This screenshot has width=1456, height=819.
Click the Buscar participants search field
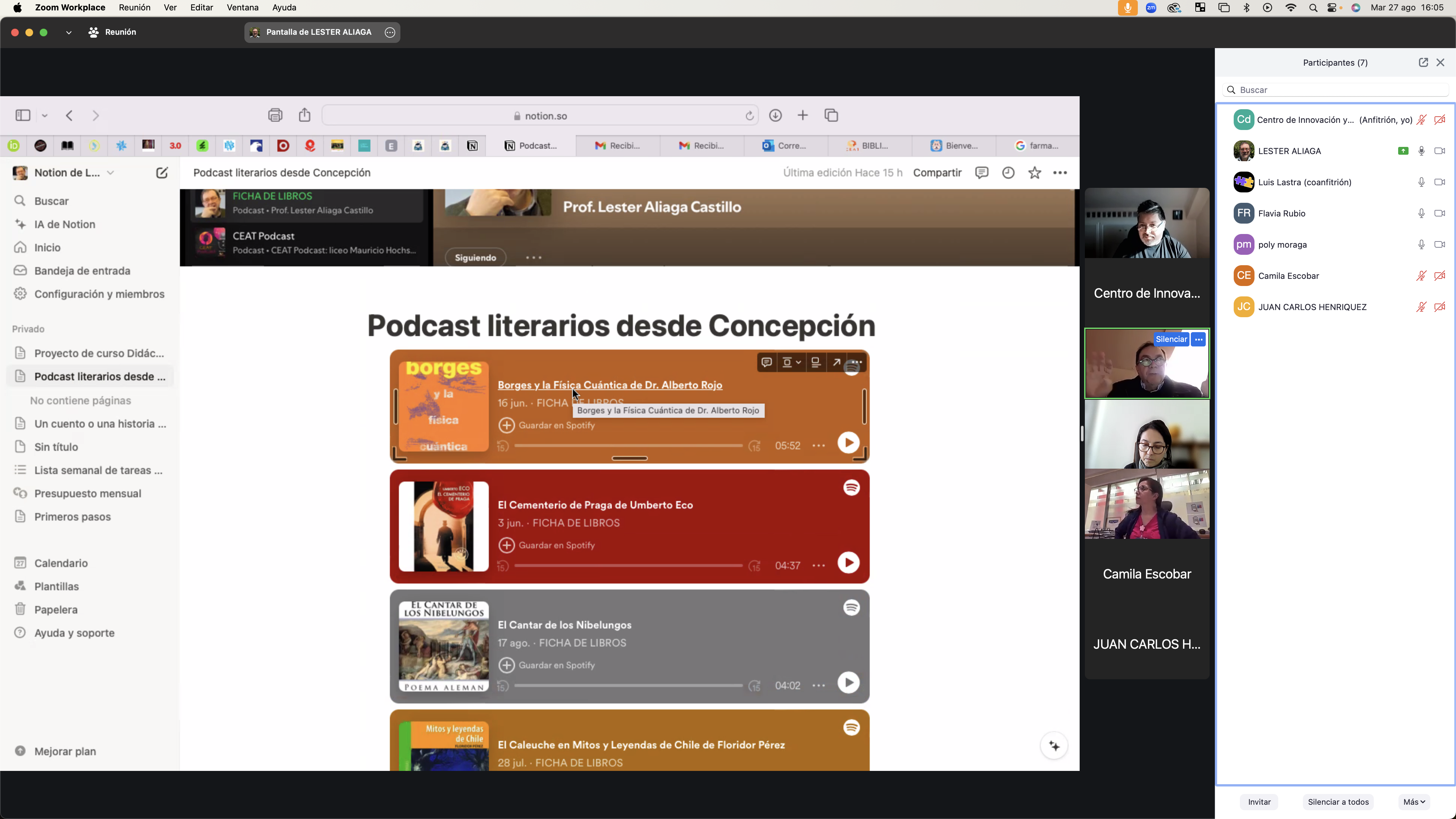pos(1335,90)
